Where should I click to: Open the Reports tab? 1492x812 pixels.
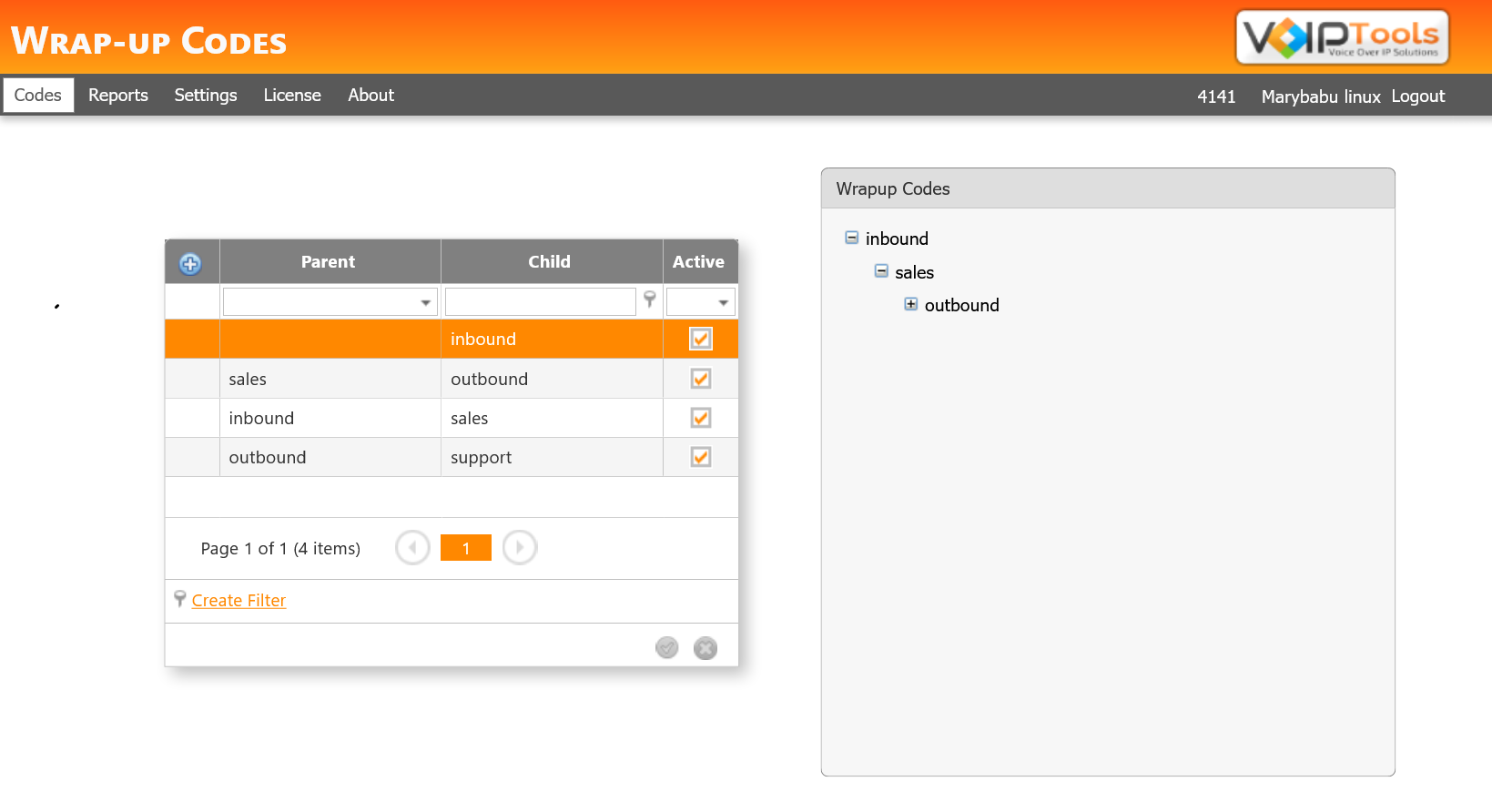[x=118, y=96]
